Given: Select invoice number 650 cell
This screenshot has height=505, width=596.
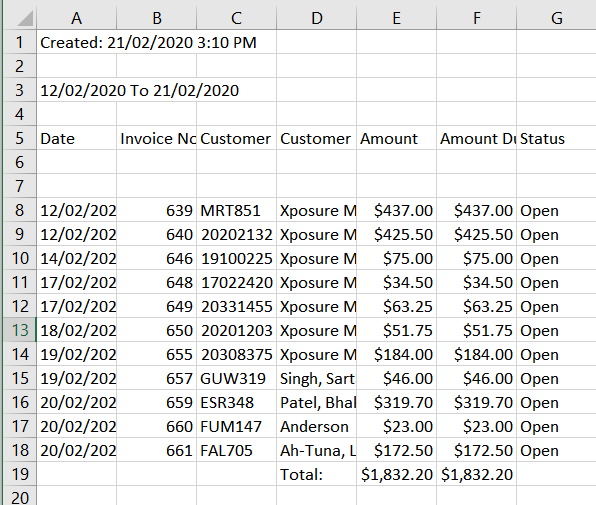Looking at the screenshot, I should pos(157,330).
